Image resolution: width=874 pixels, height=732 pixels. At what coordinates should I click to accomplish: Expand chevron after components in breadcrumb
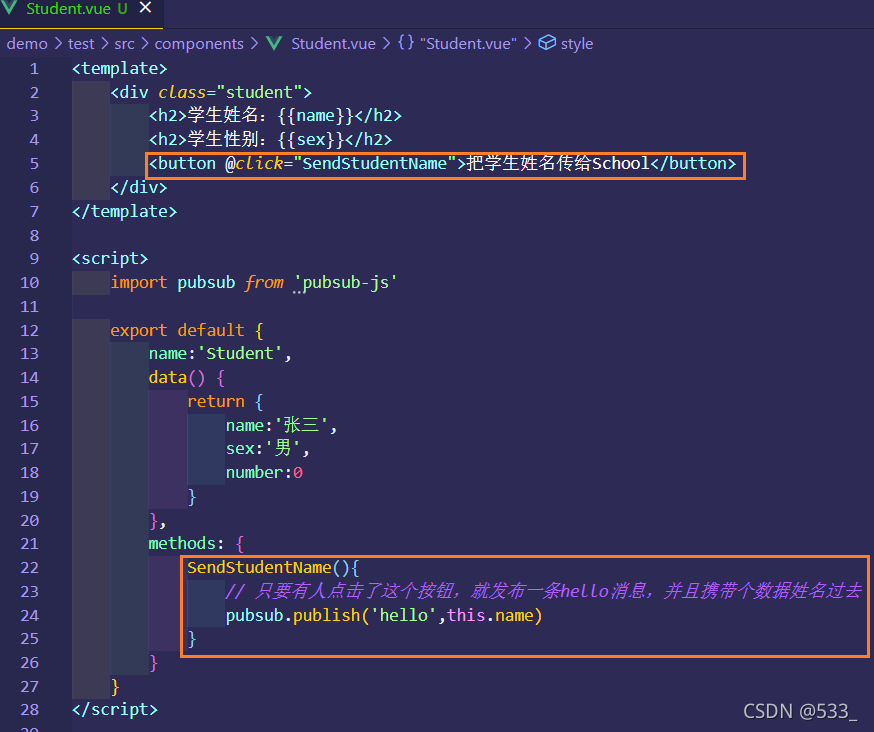(254, 43)
